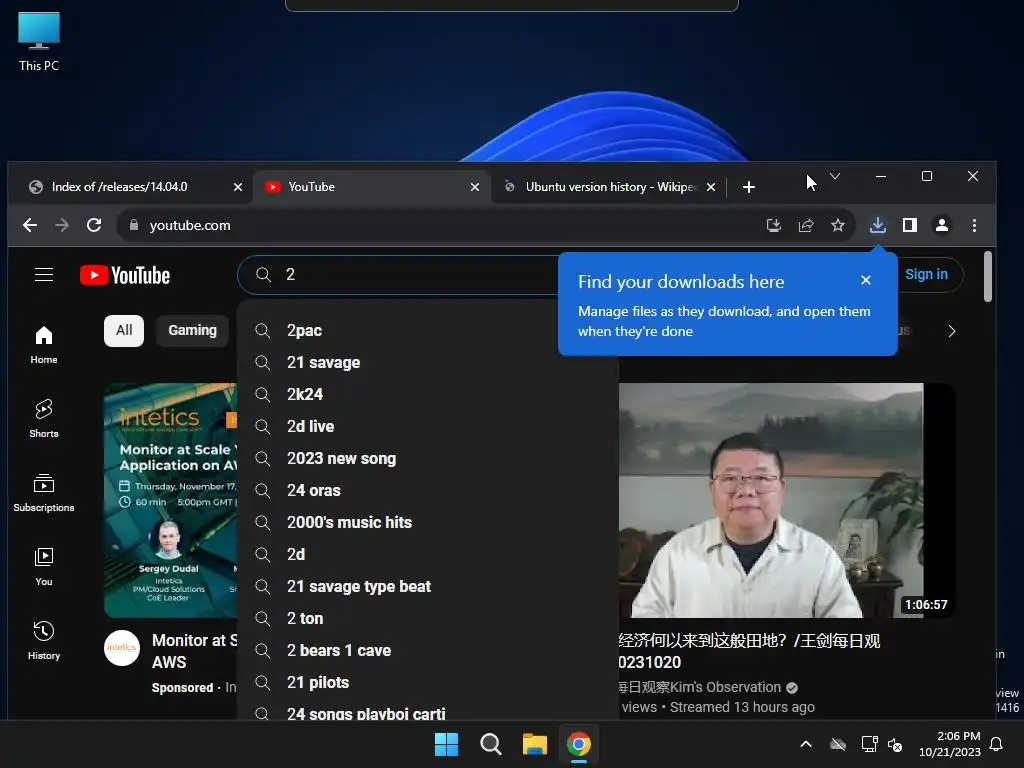Click the Chrome forward arrow
Screen dimensions: 1024x768
pos(62,225)
